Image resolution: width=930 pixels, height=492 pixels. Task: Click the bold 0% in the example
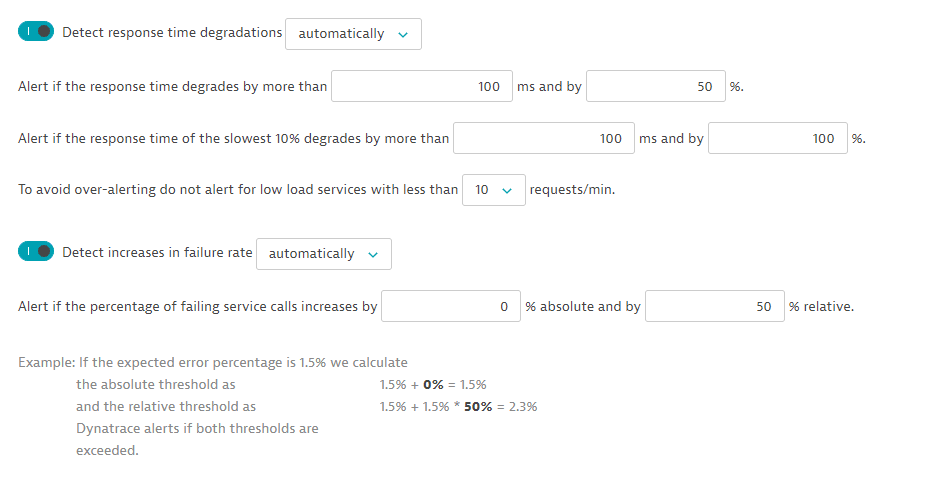(x=433, y=384)
